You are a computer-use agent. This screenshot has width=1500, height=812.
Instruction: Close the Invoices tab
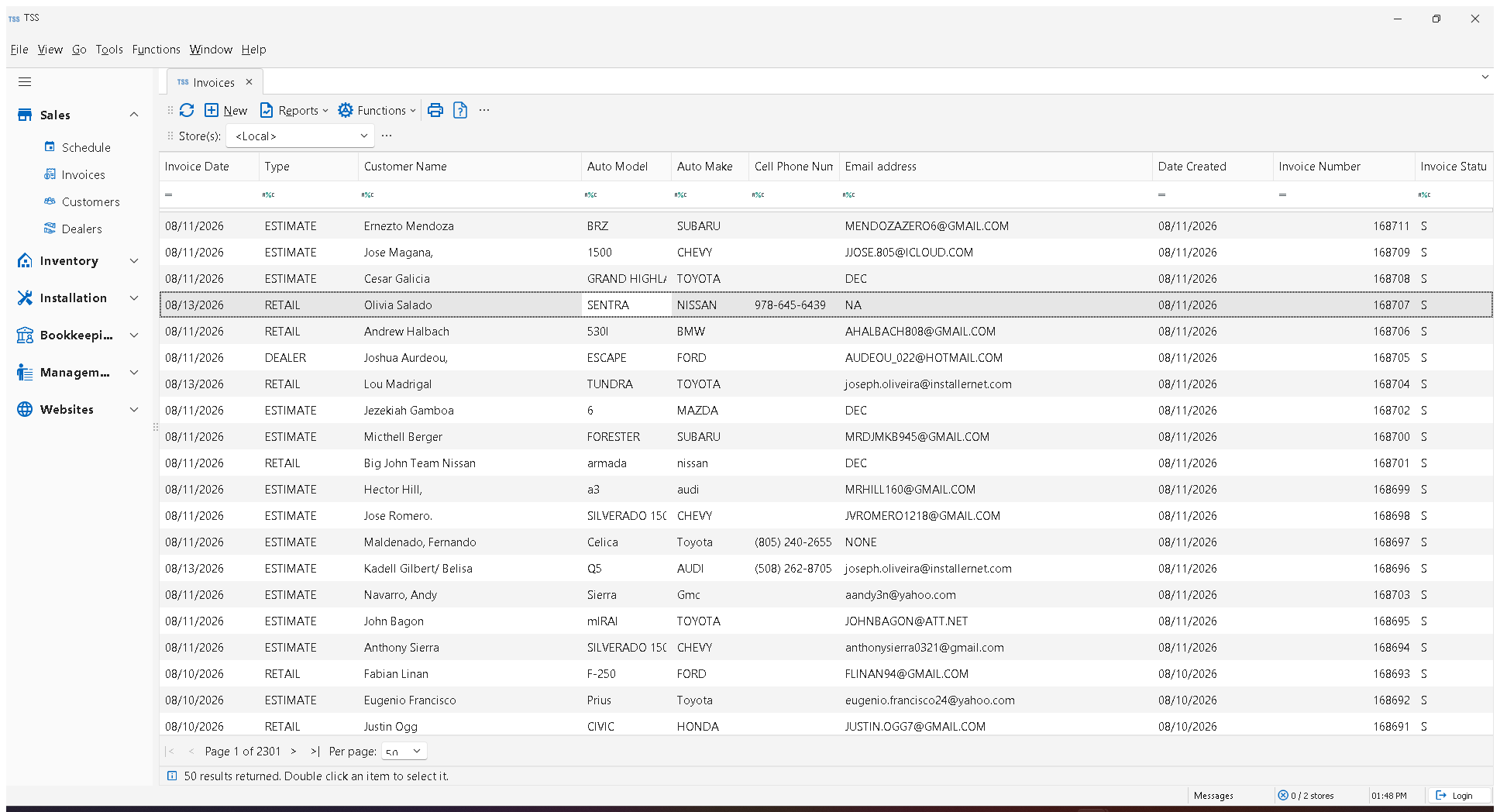point(249,82)
